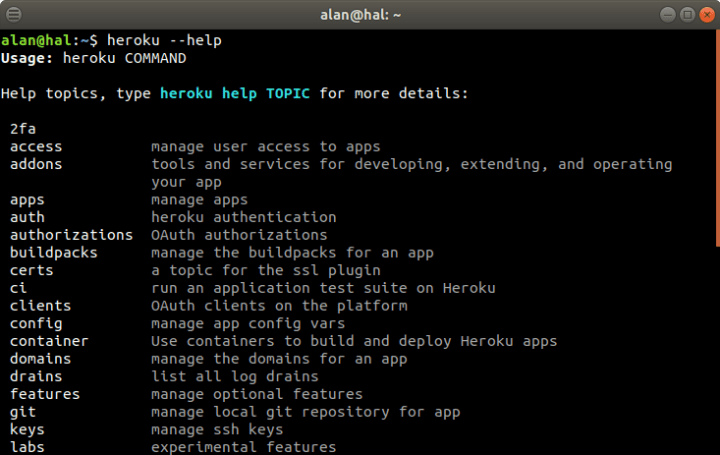Click the 'ci' topic name
Screen dimensions: 720x455
coord(18,288)
